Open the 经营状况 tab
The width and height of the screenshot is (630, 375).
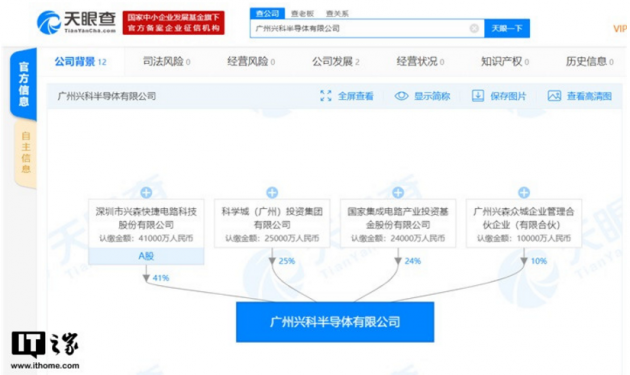[x=420, y=61]
